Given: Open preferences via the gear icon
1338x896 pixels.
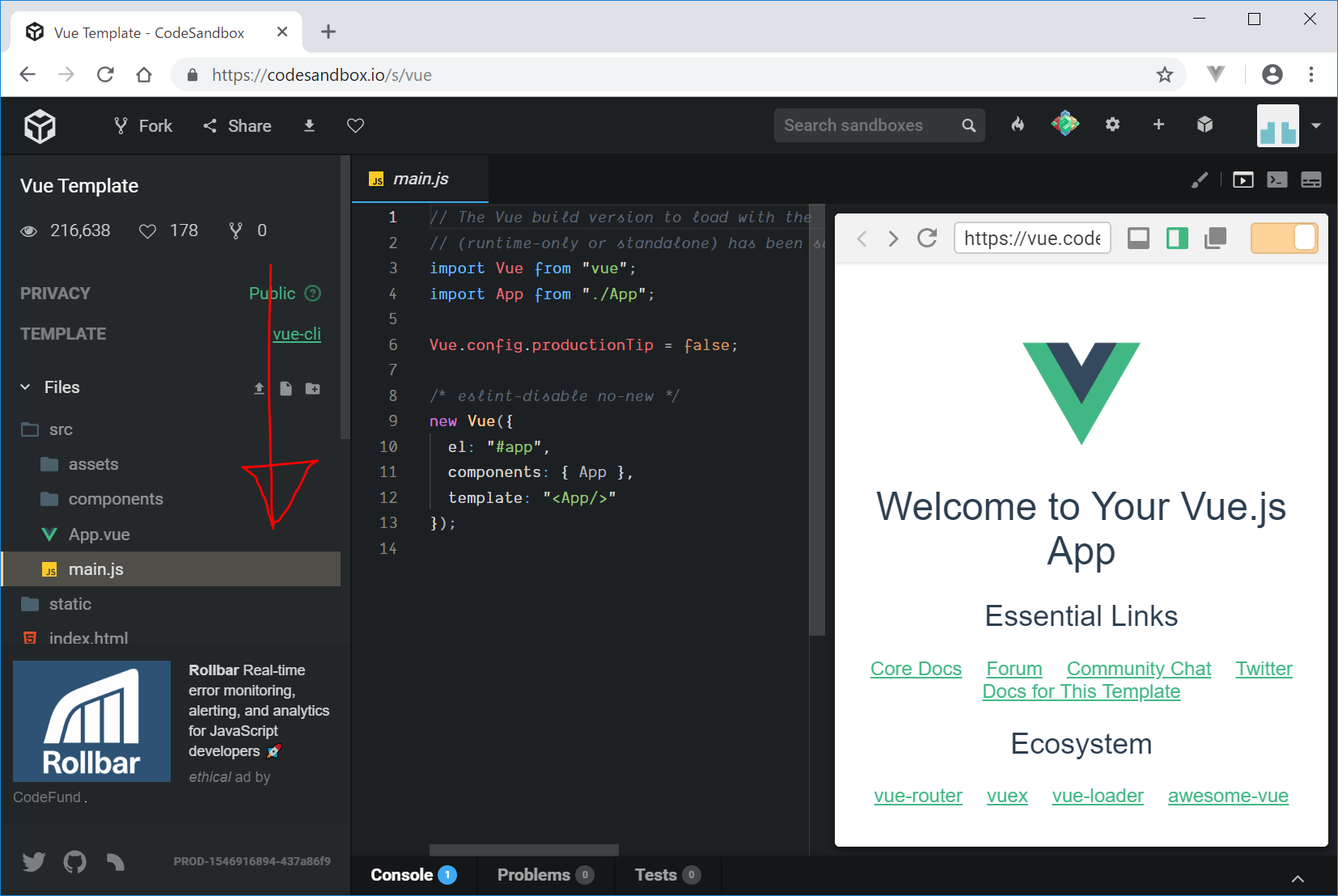Looking at the screenshot, I should coord(1112,125).
